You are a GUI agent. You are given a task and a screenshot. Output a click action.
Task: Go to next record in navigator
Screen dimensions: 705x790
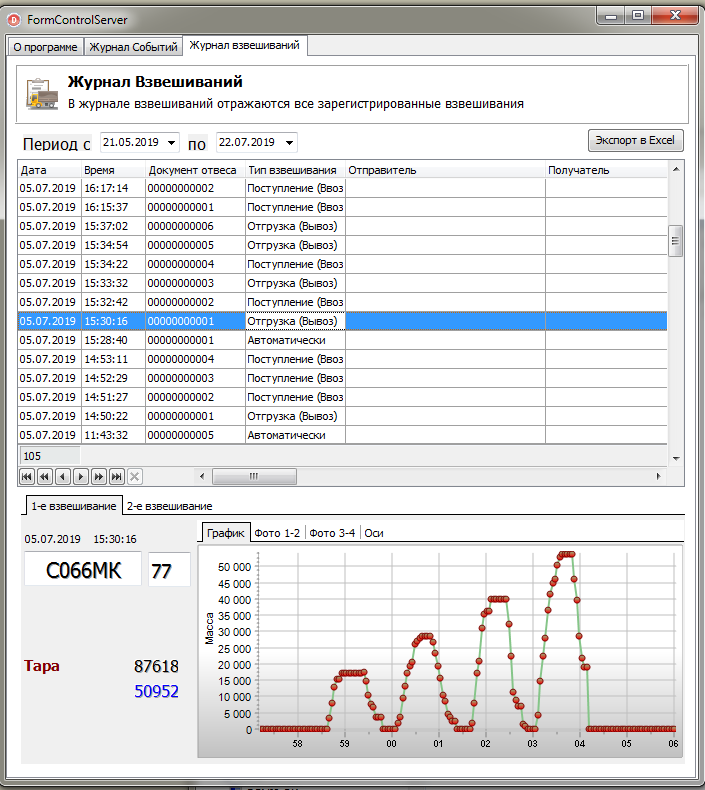(x=81, y=477)
